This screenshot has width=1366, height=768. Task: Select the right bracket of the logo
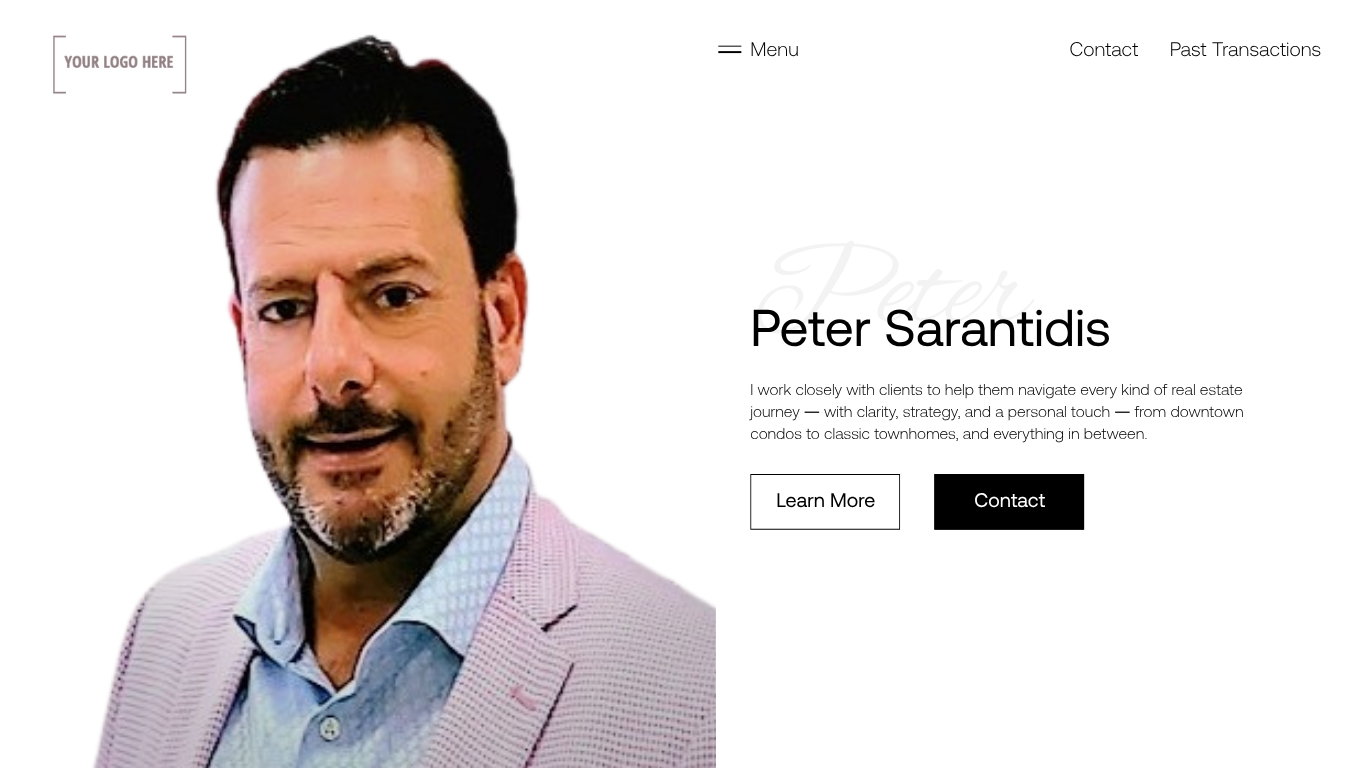(180, 64)
